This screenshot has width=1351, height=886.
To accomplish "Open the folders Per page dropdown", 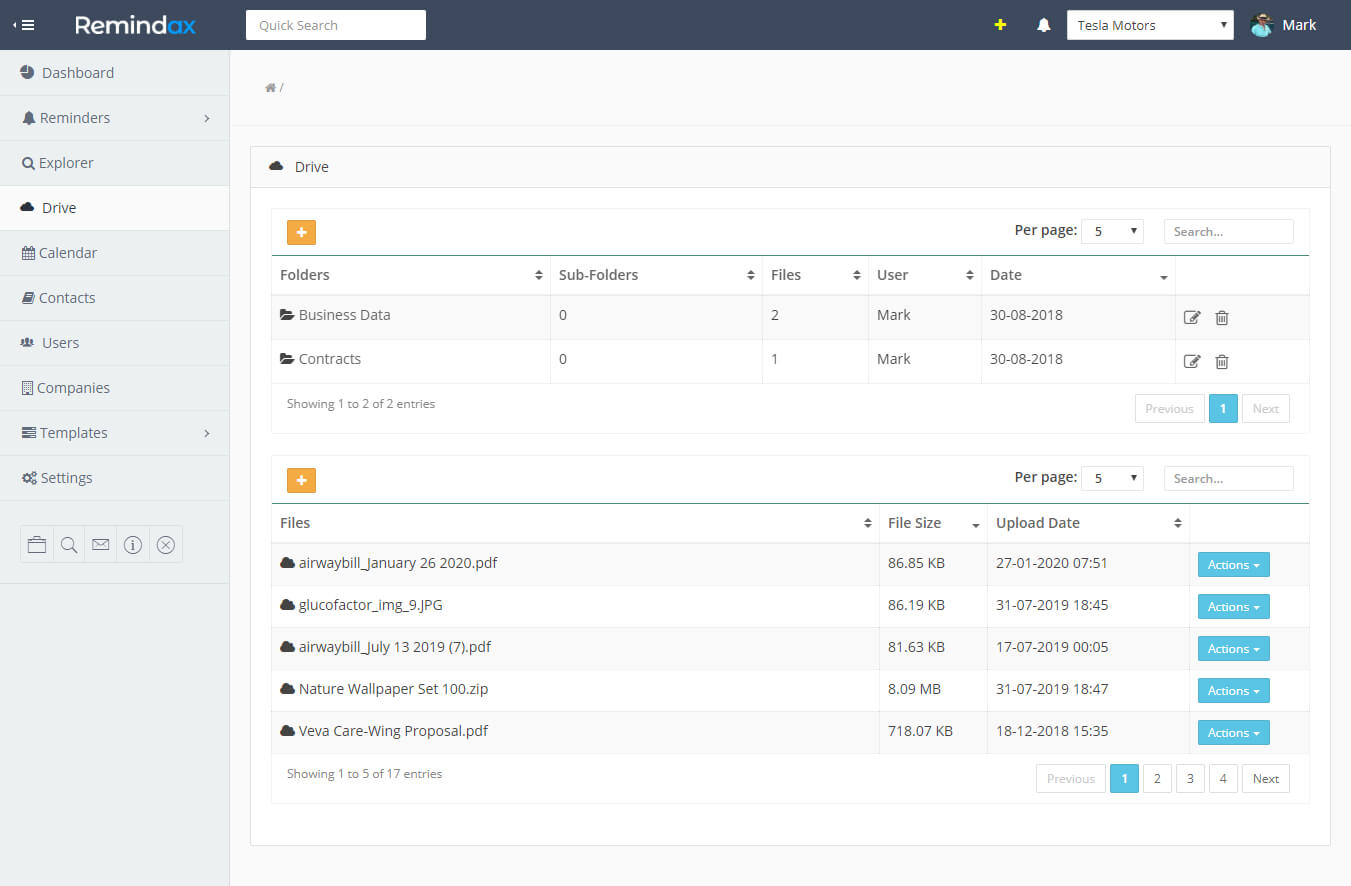I will (1112, 231).
